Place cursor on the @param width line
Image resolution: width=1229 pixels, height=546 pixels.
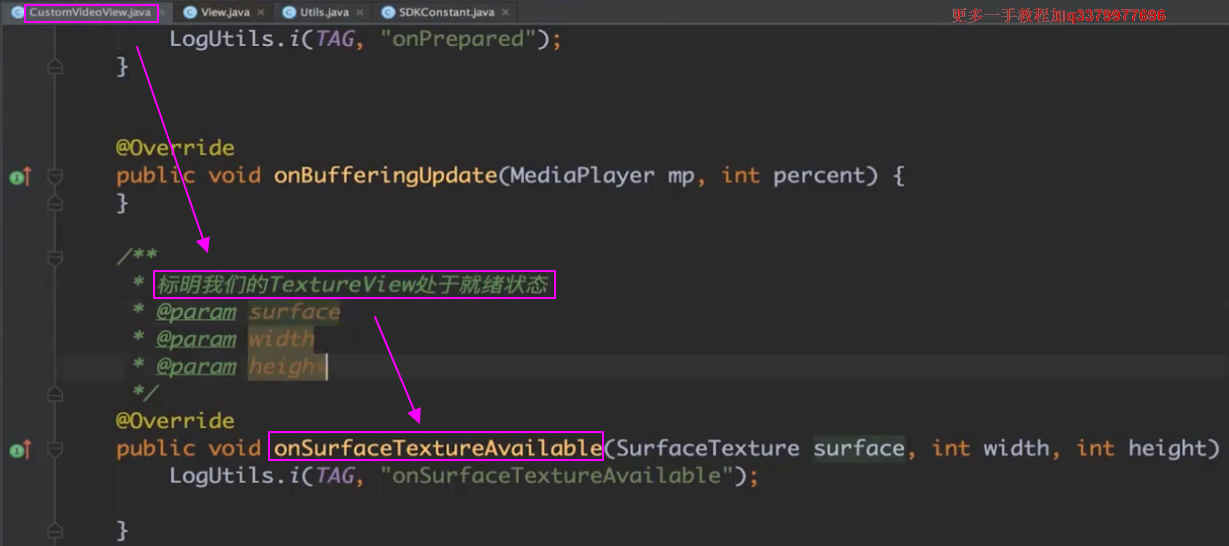click(282, 339)
